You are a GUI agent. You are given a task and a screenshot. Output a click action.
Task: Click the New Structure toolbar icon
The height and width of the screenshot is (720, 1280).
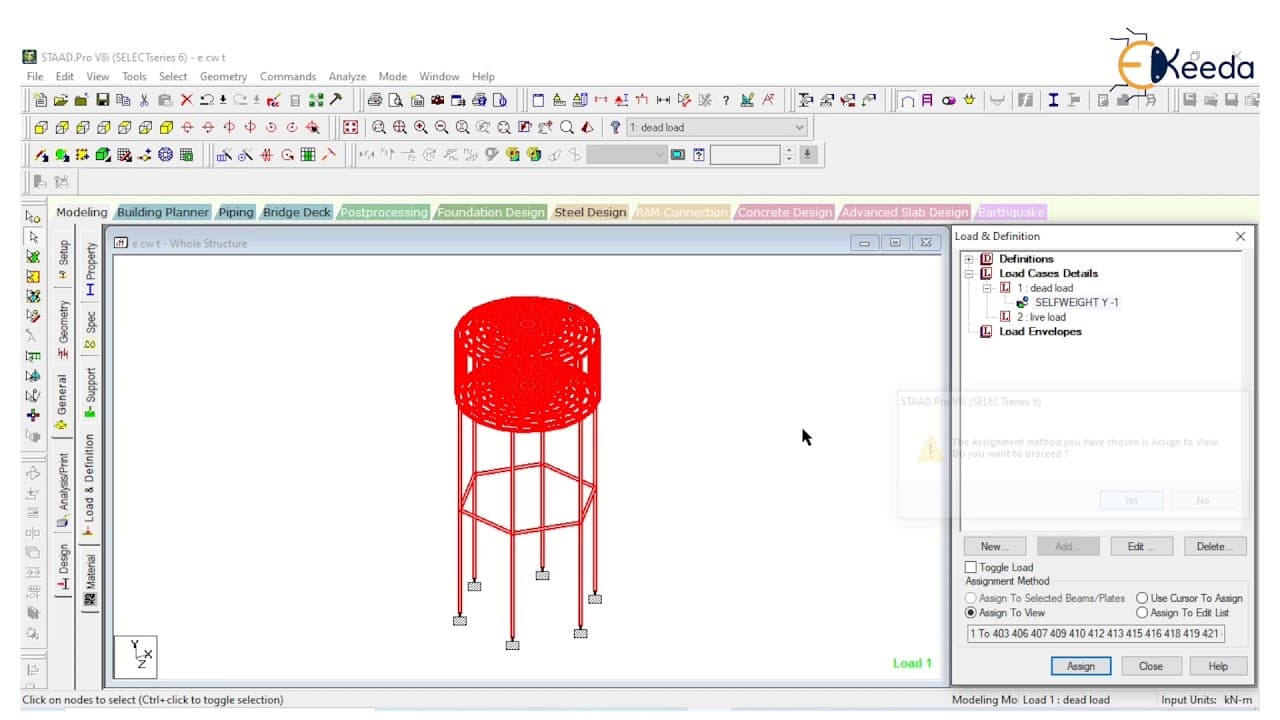tap(40, 100)
